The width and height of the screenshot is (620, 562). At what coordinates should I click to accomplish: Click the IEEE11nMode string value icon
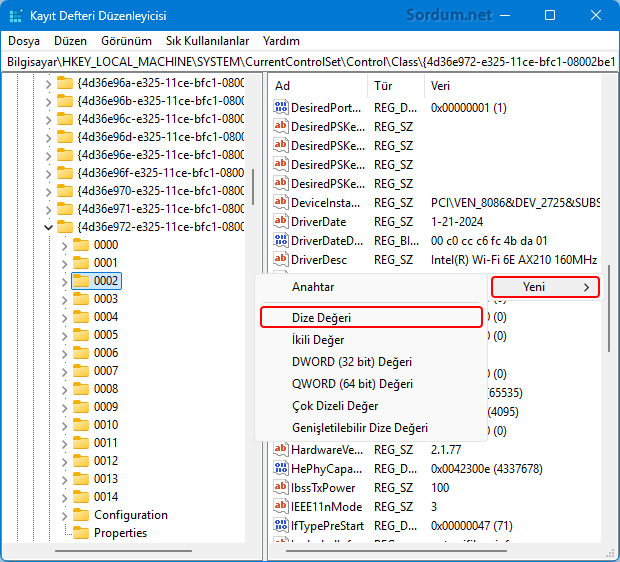(x=281, y=506)
